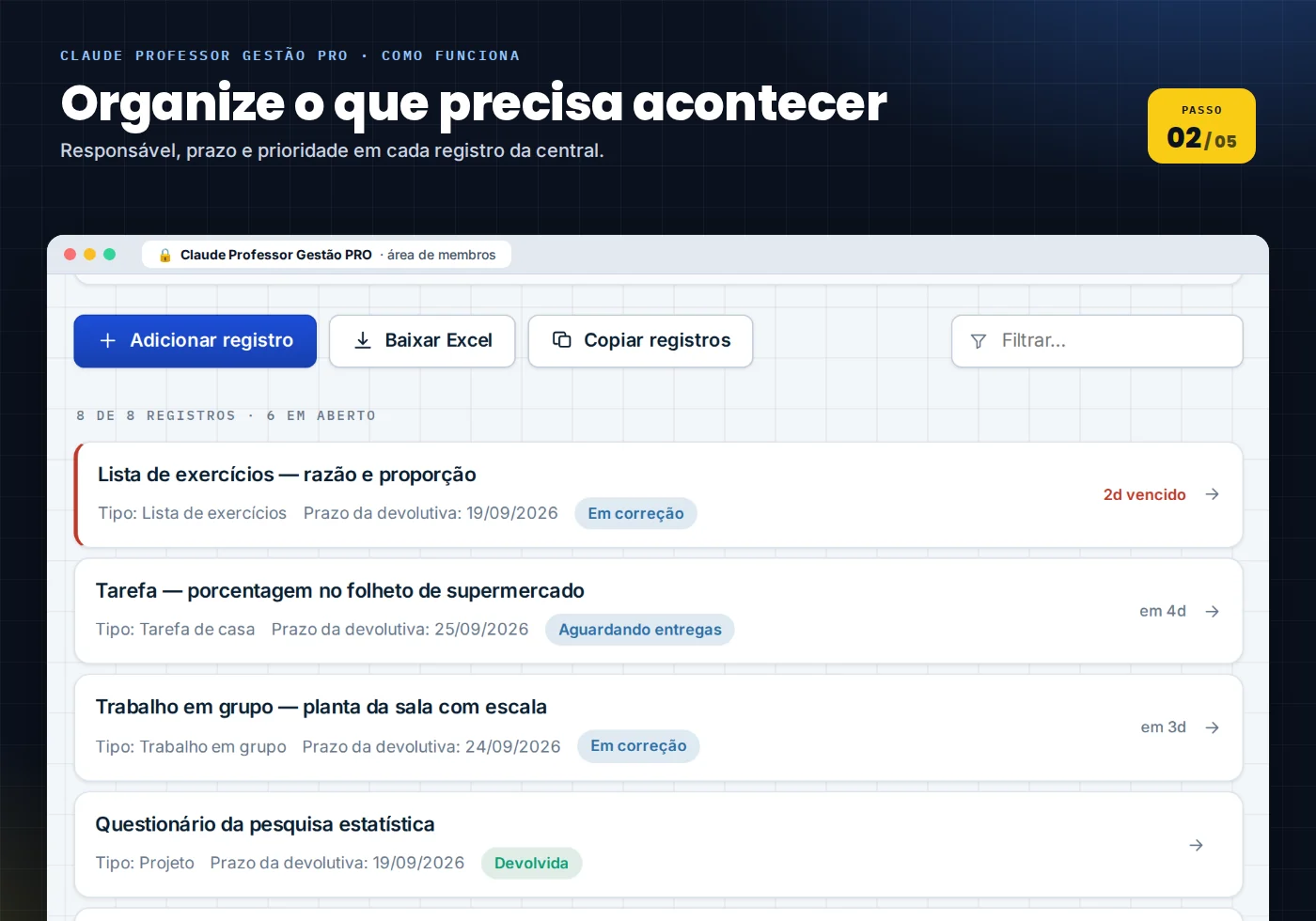Open arrow on Lista de exercícios record
Viewport: 1316px width, 921px height.
click(x=1213, y=494)
